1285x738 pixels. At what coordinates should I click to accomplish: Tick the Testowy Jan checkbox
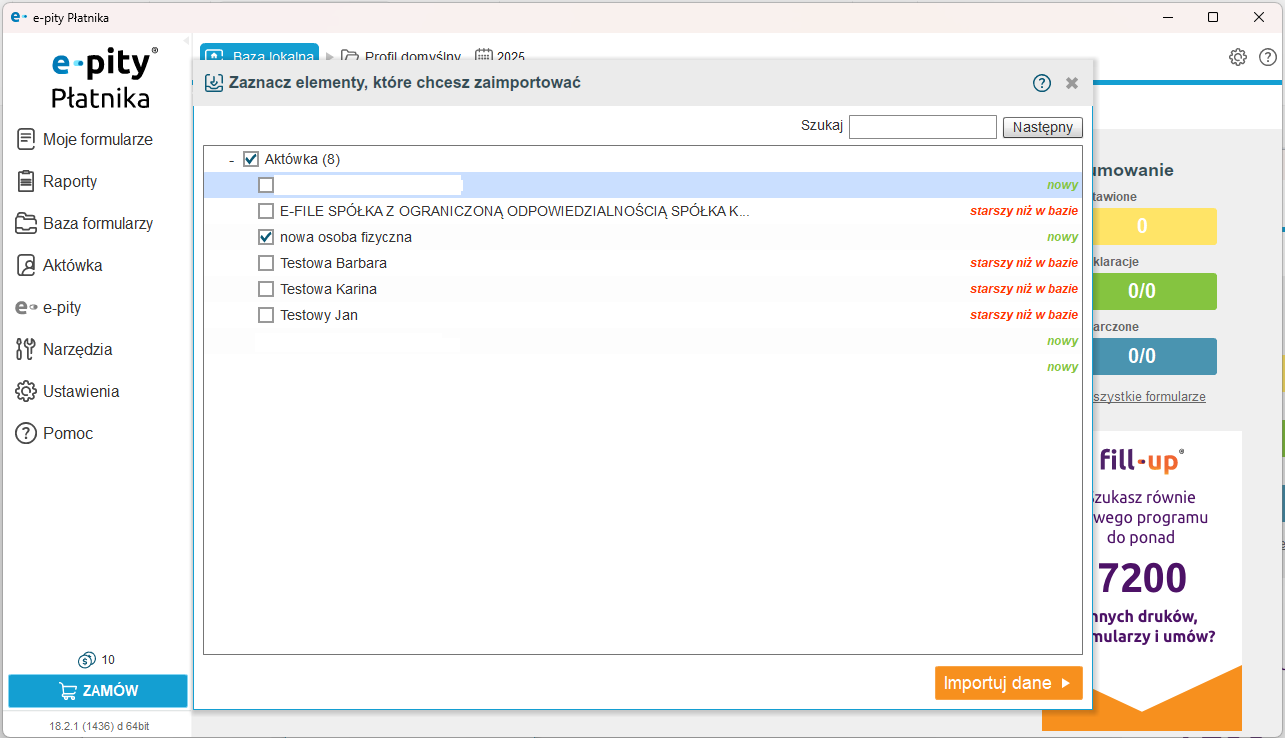266,315
